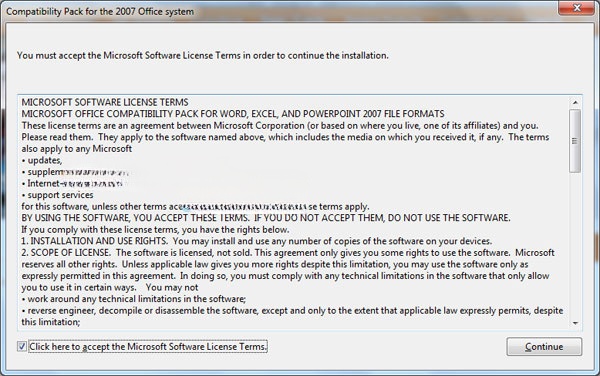Click the heading MICROSOFT SOFTWARE LICENSE TERMS
The height and width of the screenshot is (376, 600).
(105, 103)
